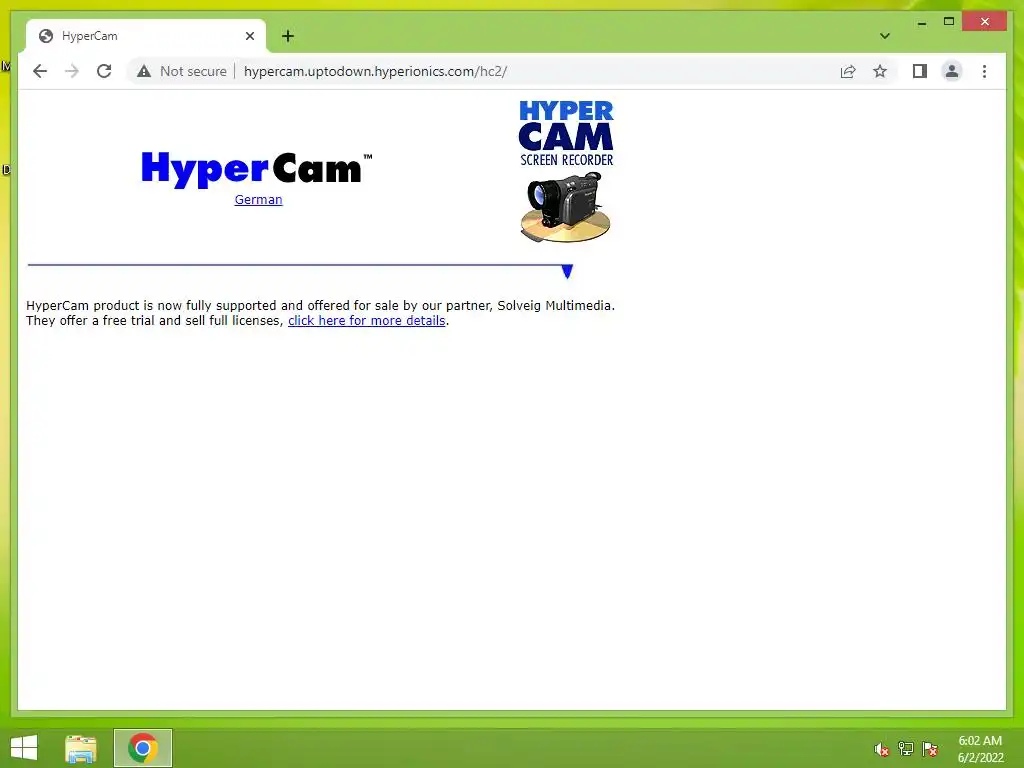The height and width of the screenshot is (768, 1024).
Task: Click the Not secure warning icon
Action: coord(144,71)
